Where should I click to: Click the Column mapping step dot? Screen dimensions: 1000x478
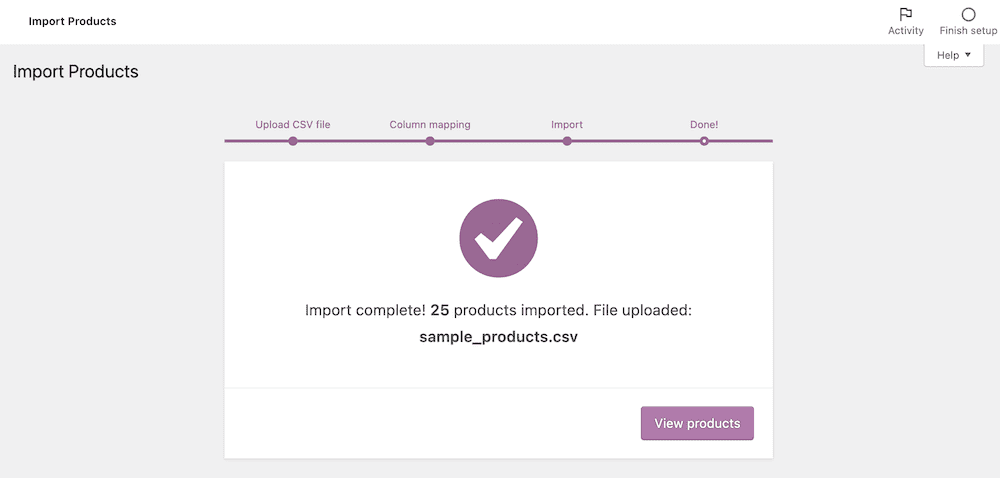430,141
